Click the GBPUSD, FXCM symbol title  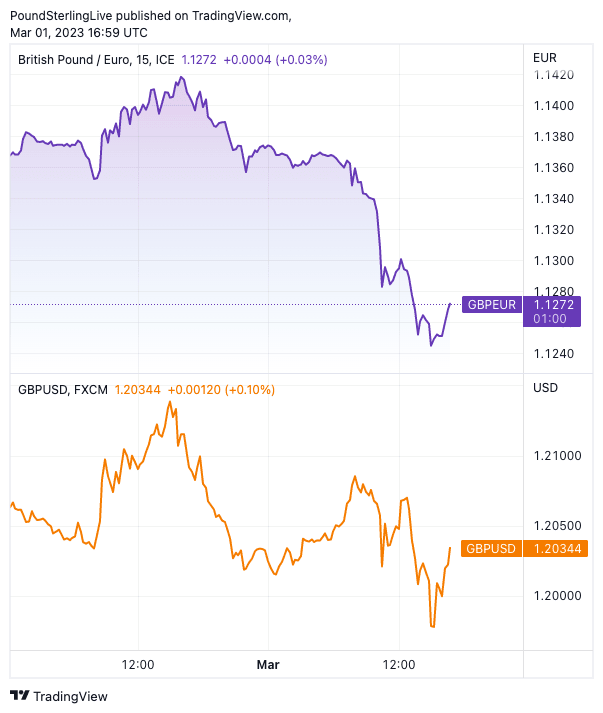(62, 389)
